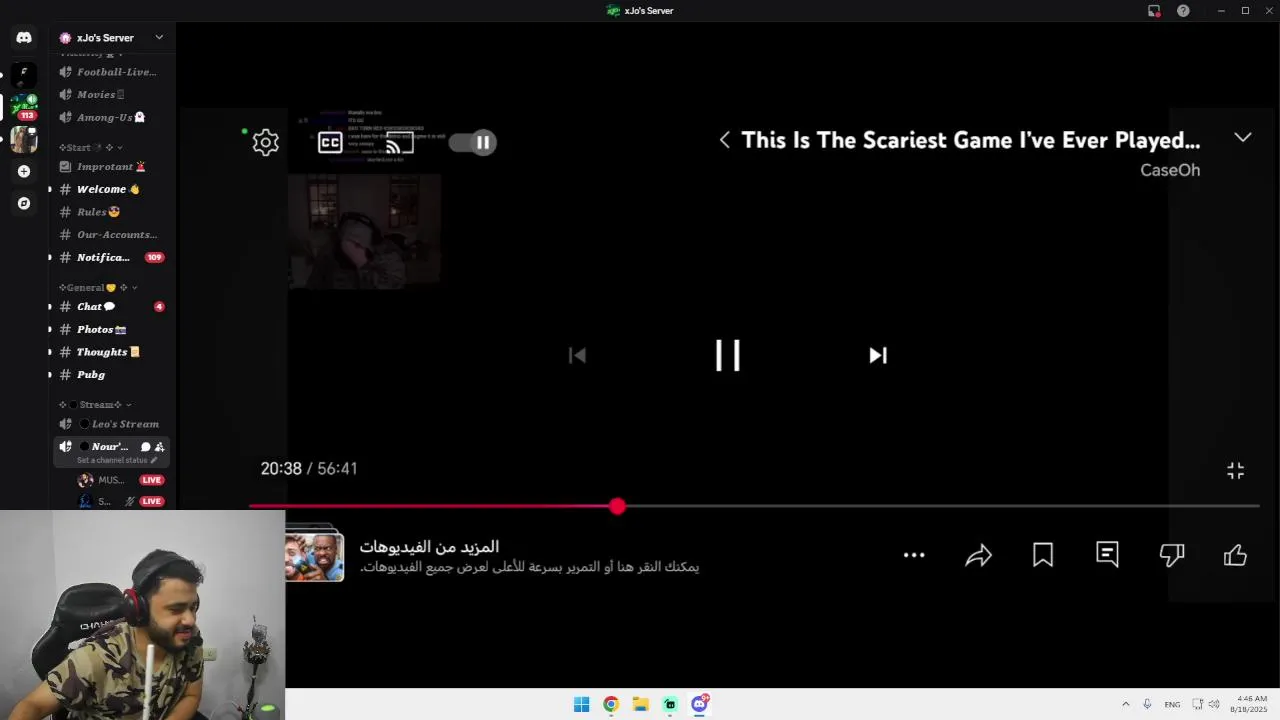This screenshot has height=720, width=1280.
Task: Click the CaseOh channel name
Action: tap(1170, 170)
